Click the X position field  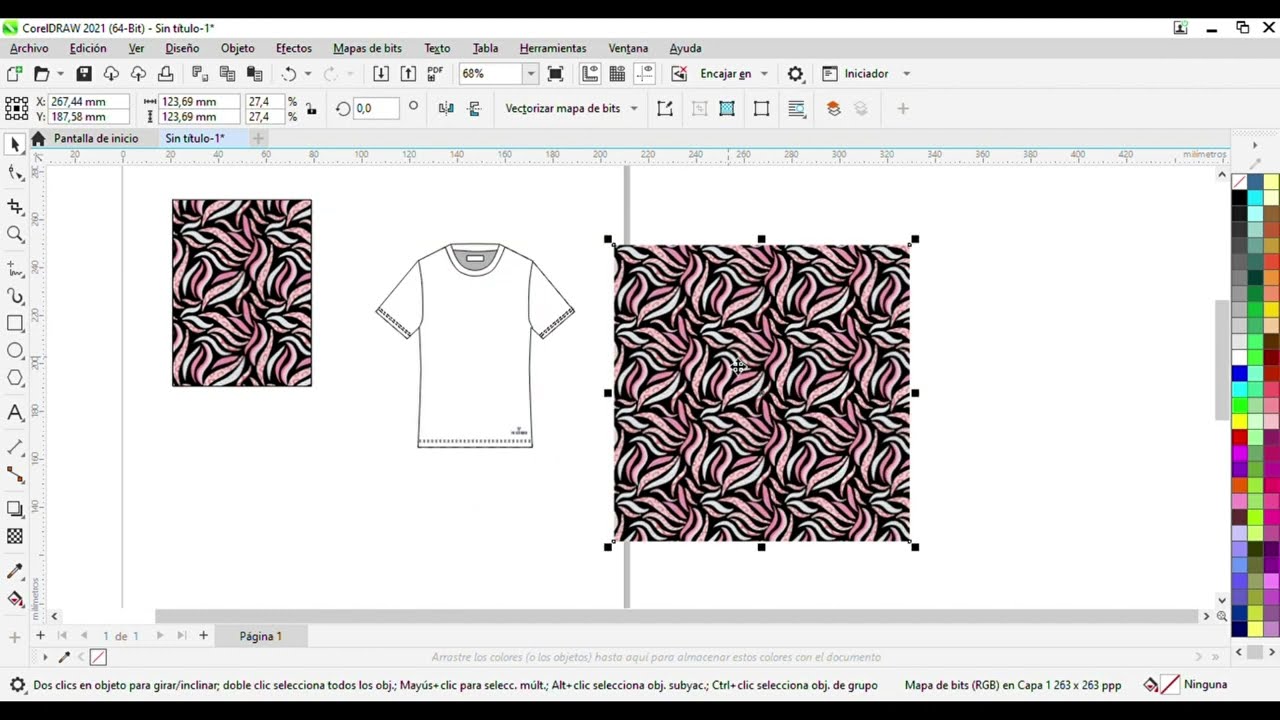click(x=88, y=101)
